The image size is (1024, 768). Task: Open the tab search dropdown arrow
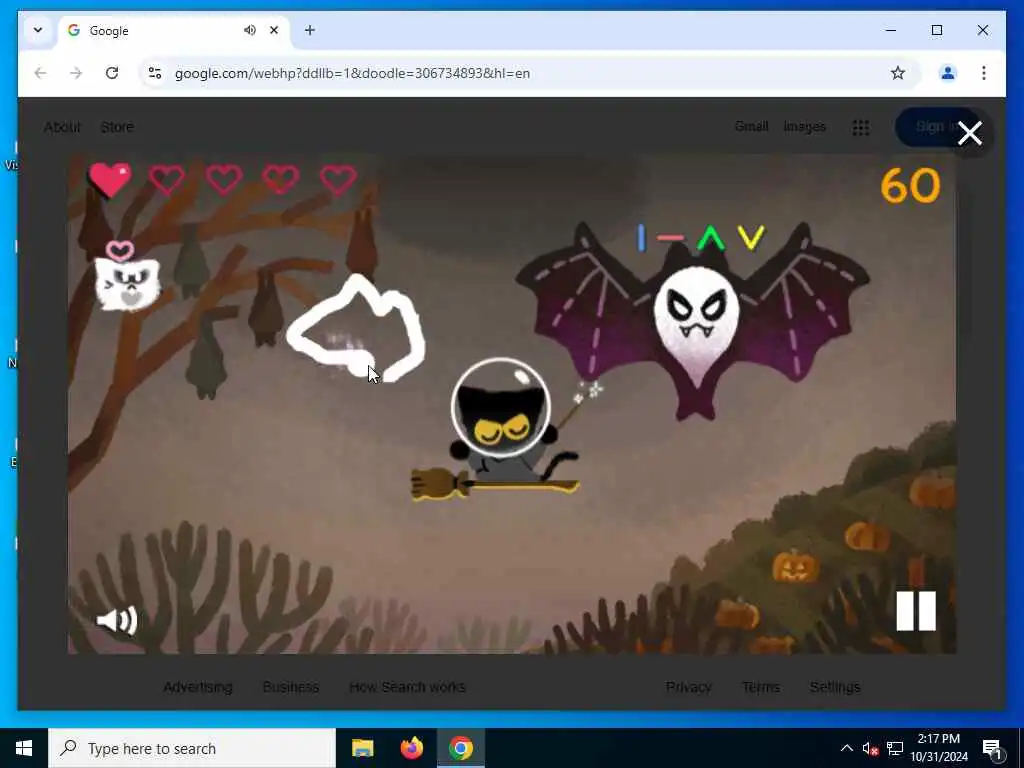38,30
